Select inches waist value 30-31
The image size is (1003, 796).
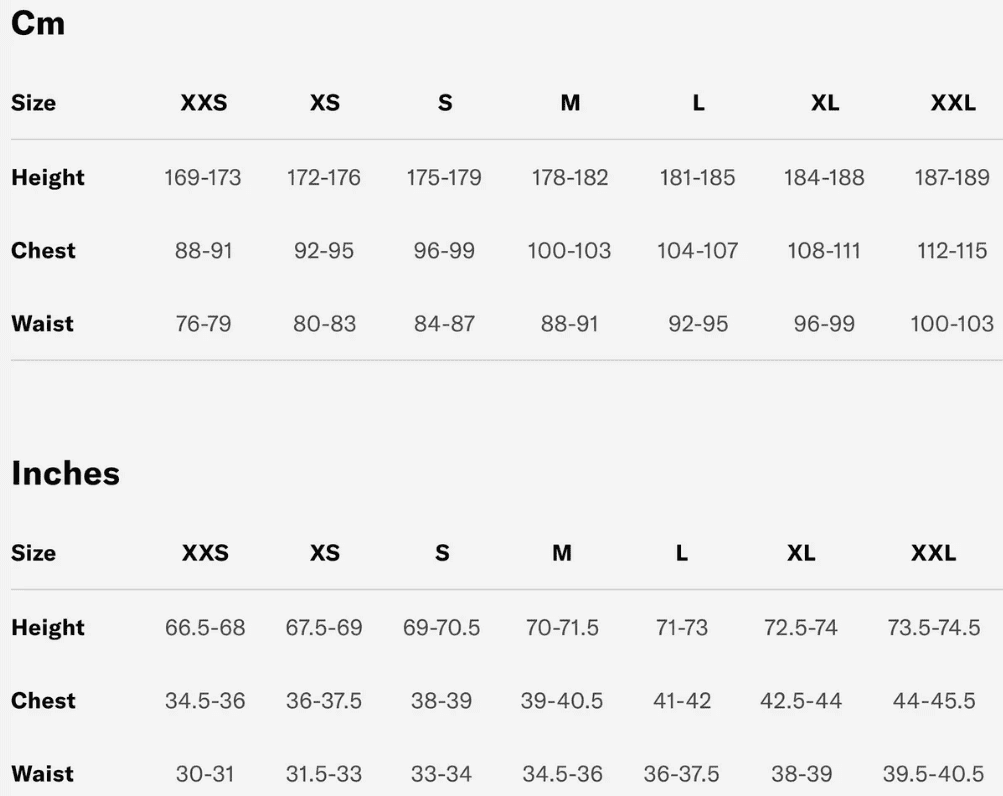(x=205, y=774)
